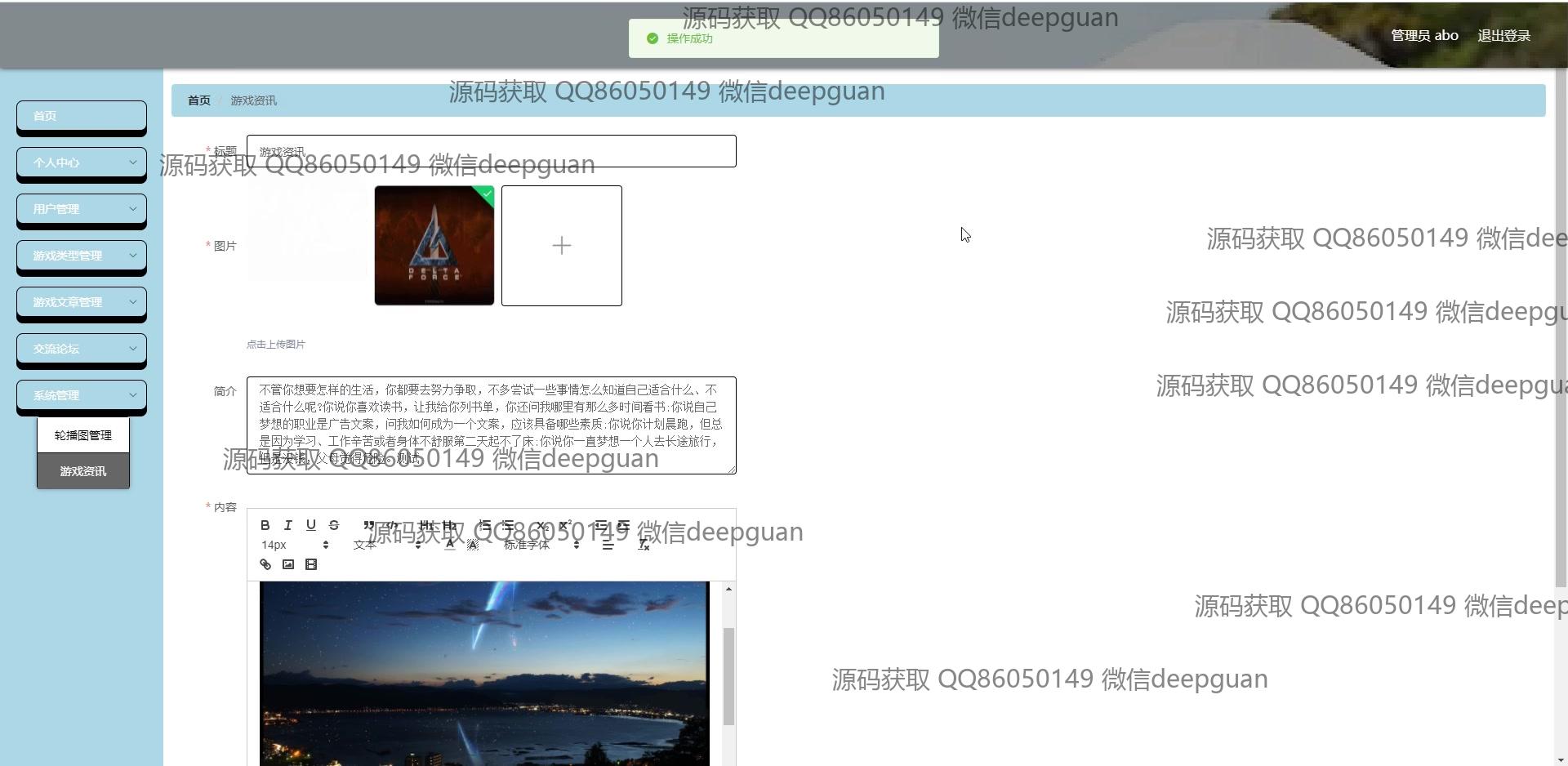Expand the 游戏文章管理 sidebar menu
1568x766 pixels.
[82, 302]
